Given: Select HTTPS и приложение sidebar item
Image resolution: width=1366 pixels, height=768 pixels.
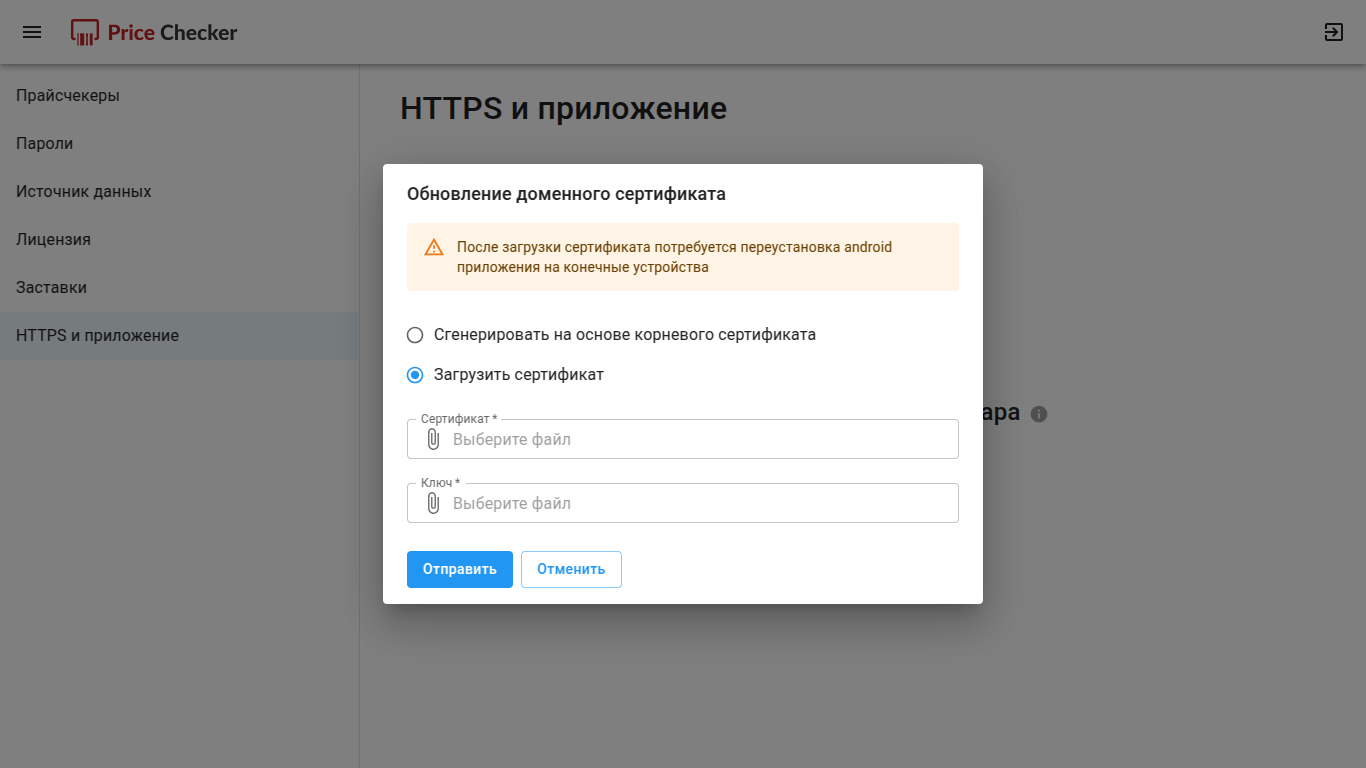Looking at the screenshot, I should coord(180,336).
